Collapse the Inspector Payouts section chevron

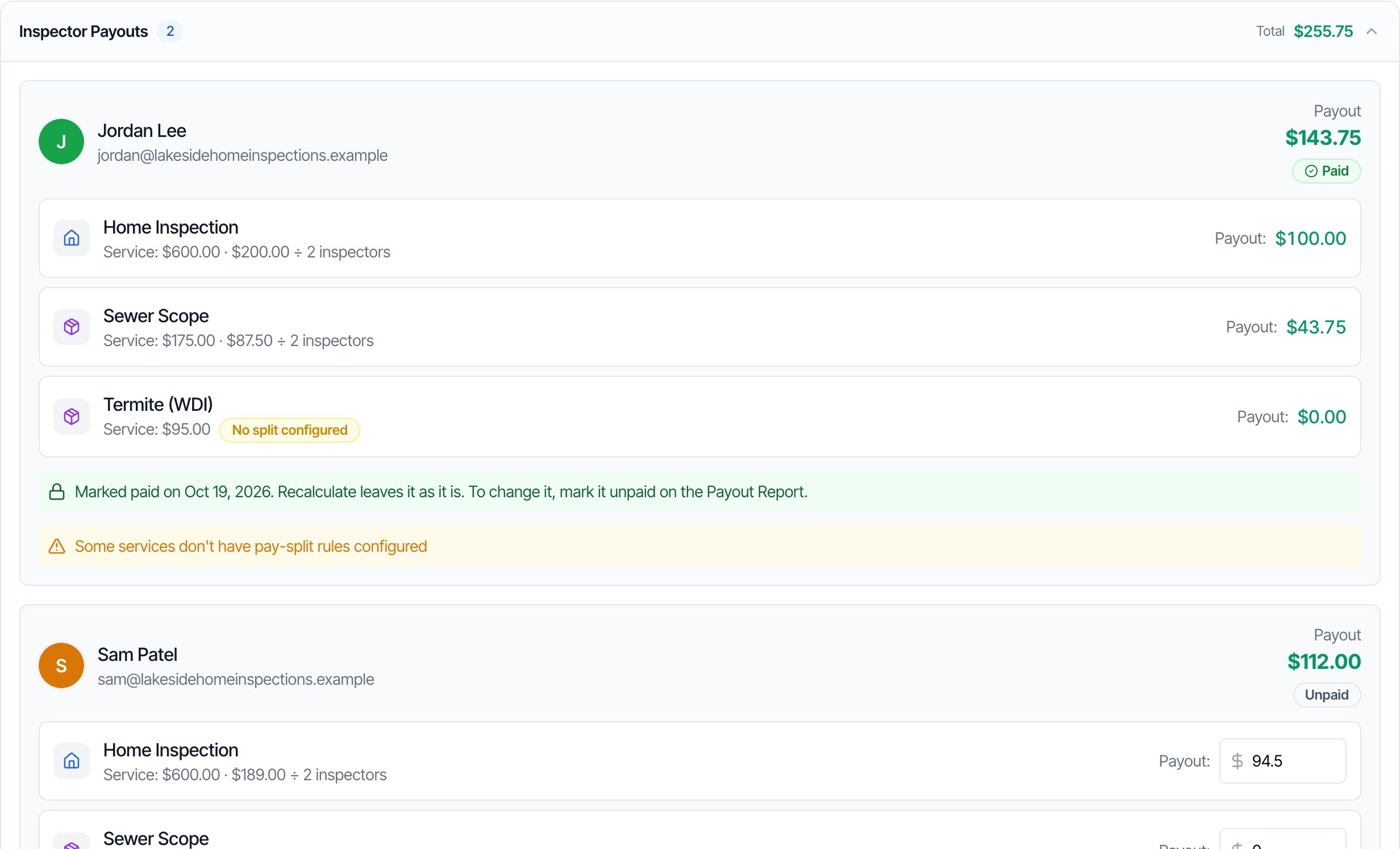click(x=1371, y=31)
